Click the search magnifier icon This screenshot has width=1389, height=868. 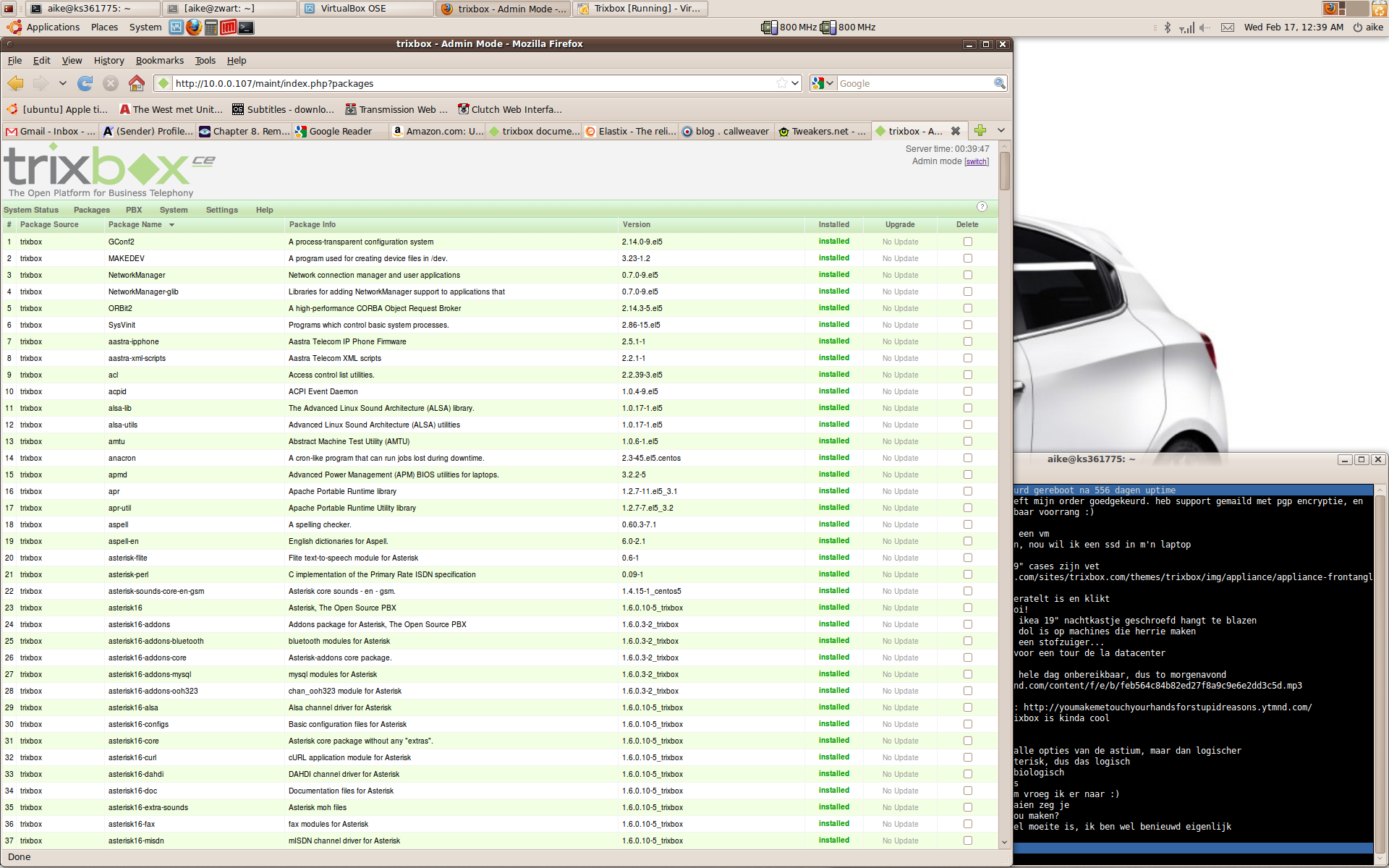pyautogui.click(x=999, y=83)
